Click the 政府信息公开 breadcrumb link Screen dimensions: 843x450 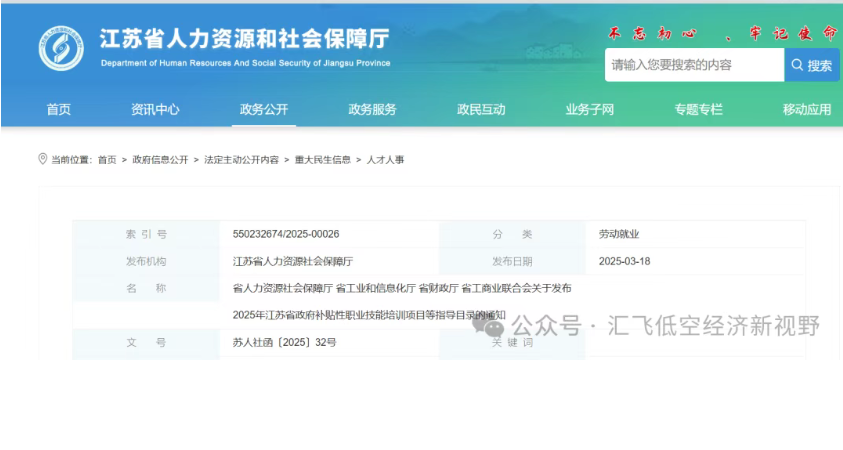coord(160,160)
